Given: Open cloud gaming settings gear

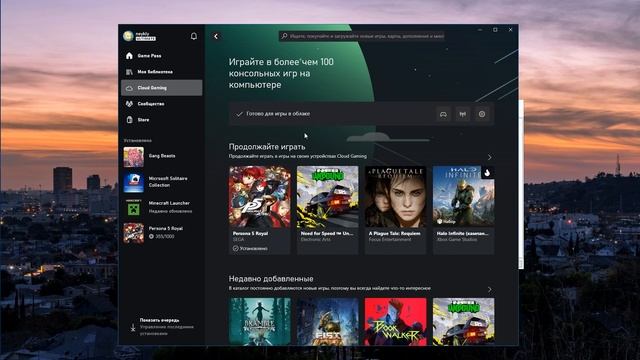Looking at the screenshot, I should tap(482, 114).
